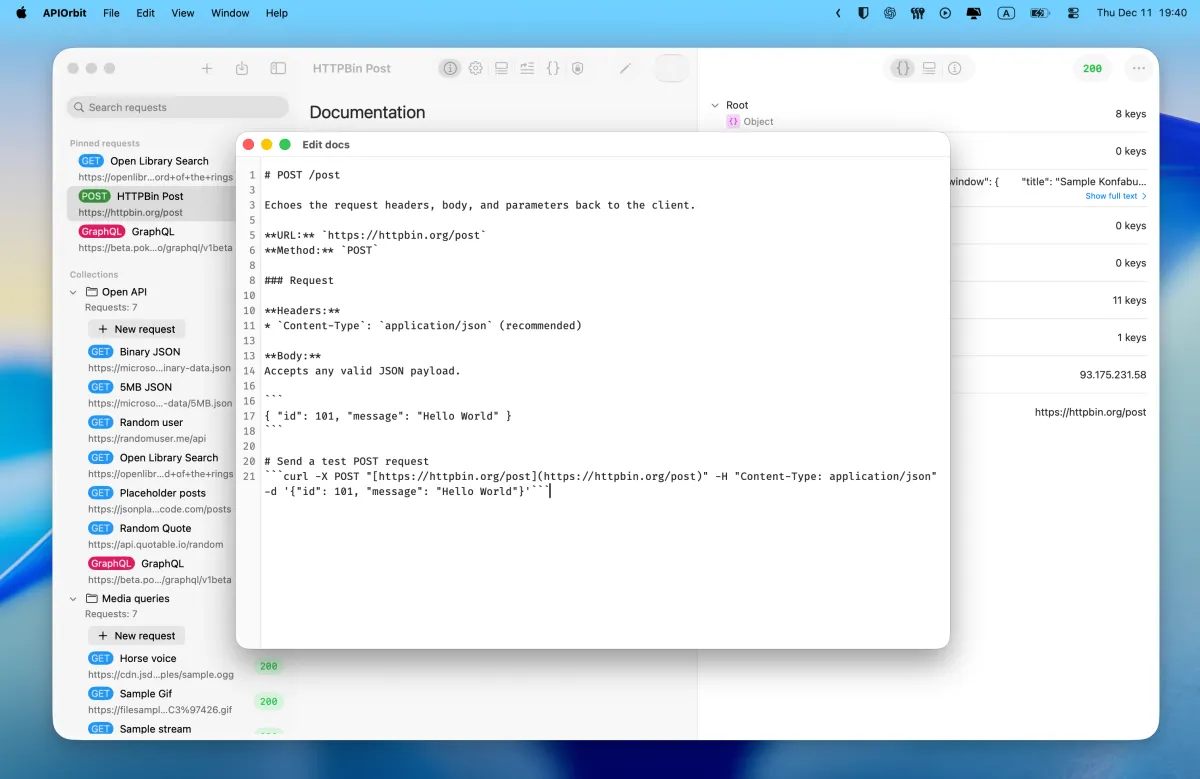Collapse the Media queries collection
1200x779 pixels.
[71, 598]
